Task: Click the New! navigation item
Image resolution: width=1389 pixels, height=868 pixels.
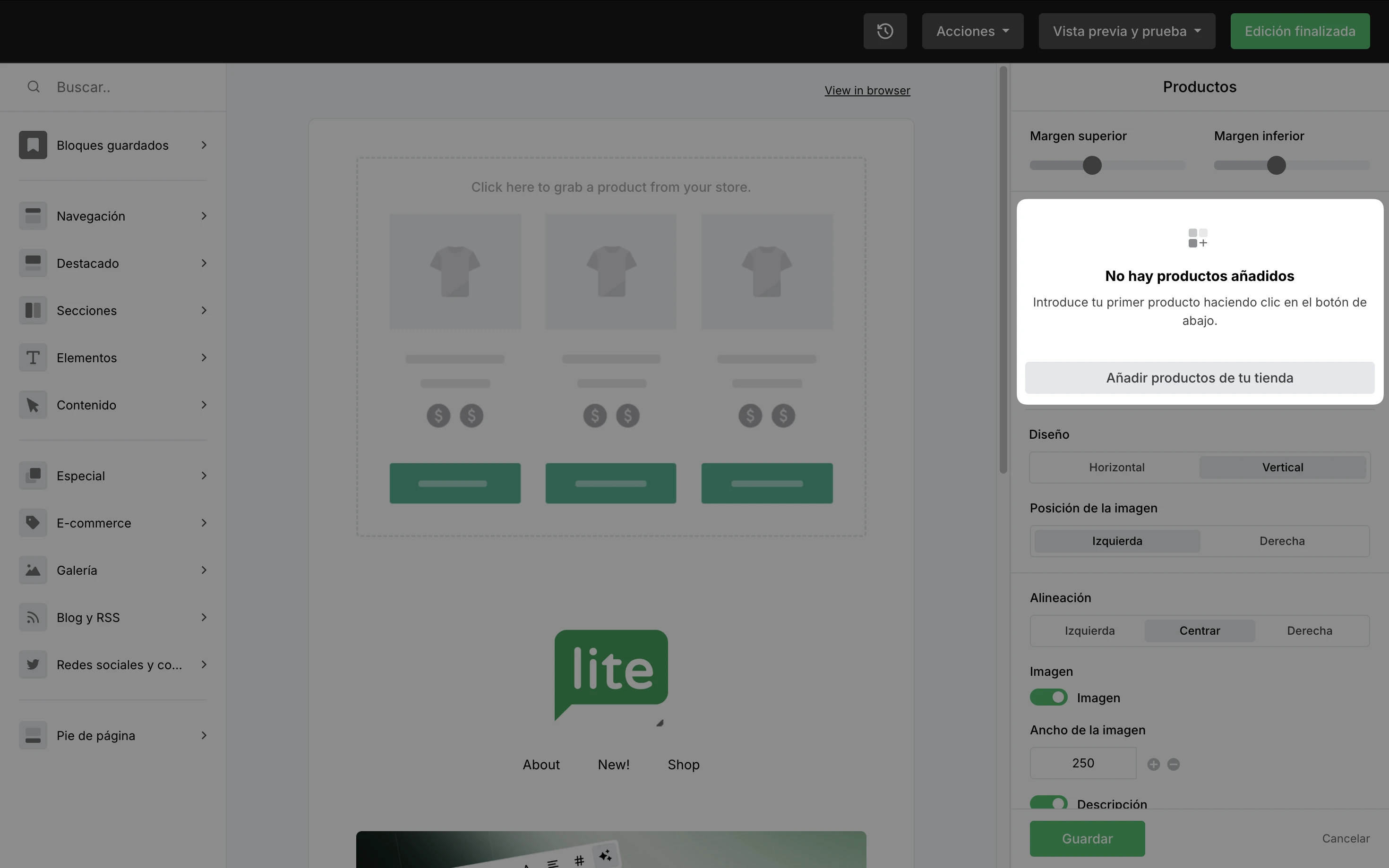Action: point(613,765)
